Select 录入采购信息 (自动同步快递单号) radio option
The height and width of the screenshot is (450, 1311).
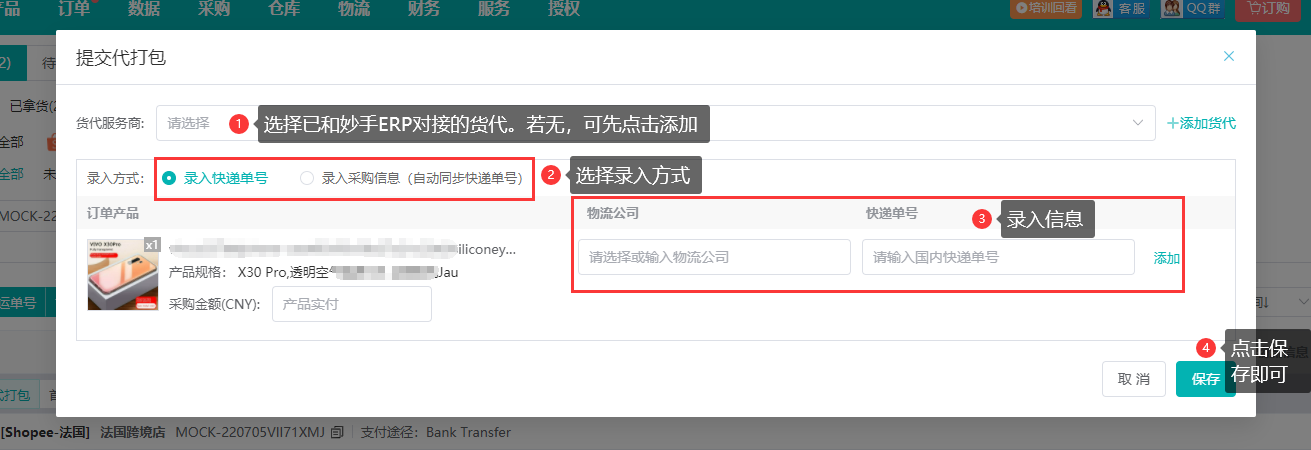(307, 178)
